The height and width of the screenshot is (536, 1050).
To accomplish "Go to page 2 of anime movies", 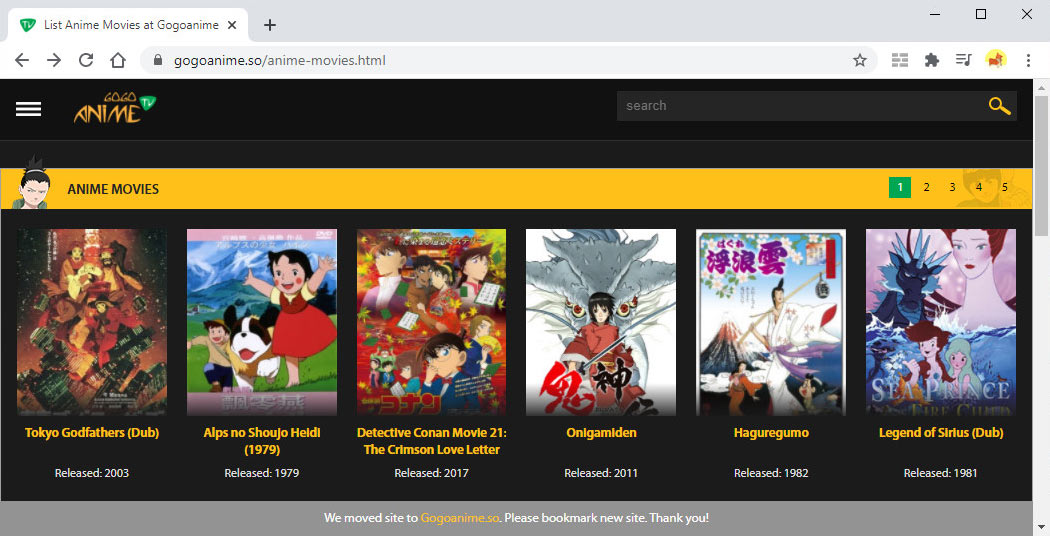I will point(926,187).
